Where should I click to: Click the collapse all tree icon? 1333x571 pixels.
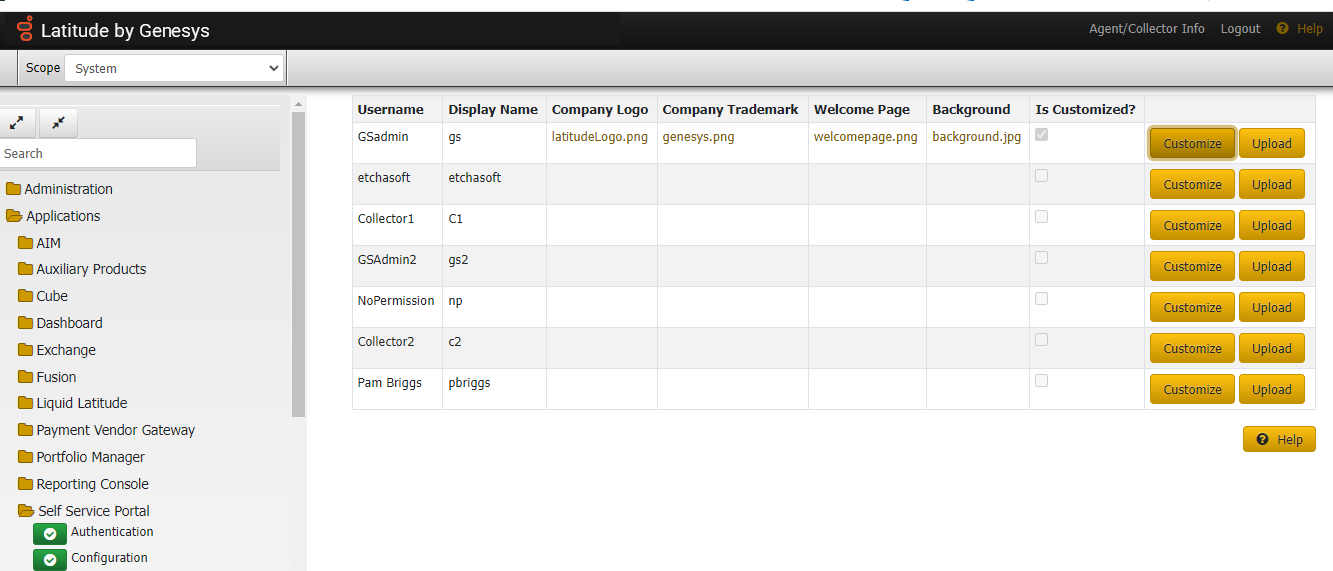pos(58,123)
